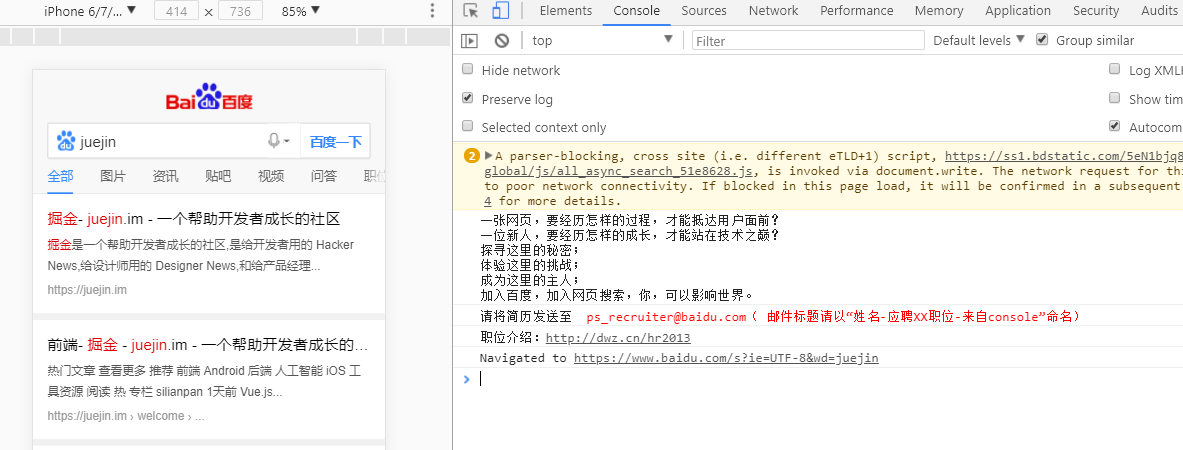The width and height of the screenshot is (1183, 450).
Task: Click the 百度一下 search button
Action: [336, 141]
